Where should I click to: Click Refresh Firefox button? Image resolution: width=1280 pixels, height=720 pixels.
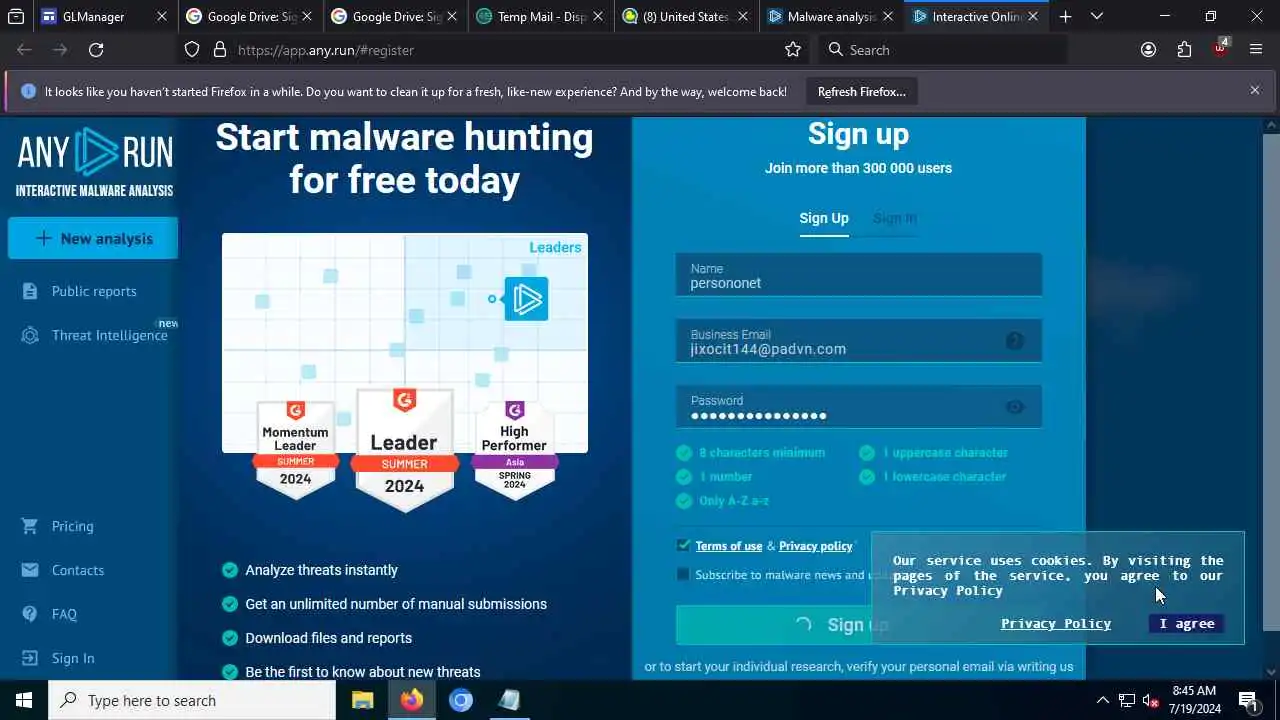click(862, 91)
